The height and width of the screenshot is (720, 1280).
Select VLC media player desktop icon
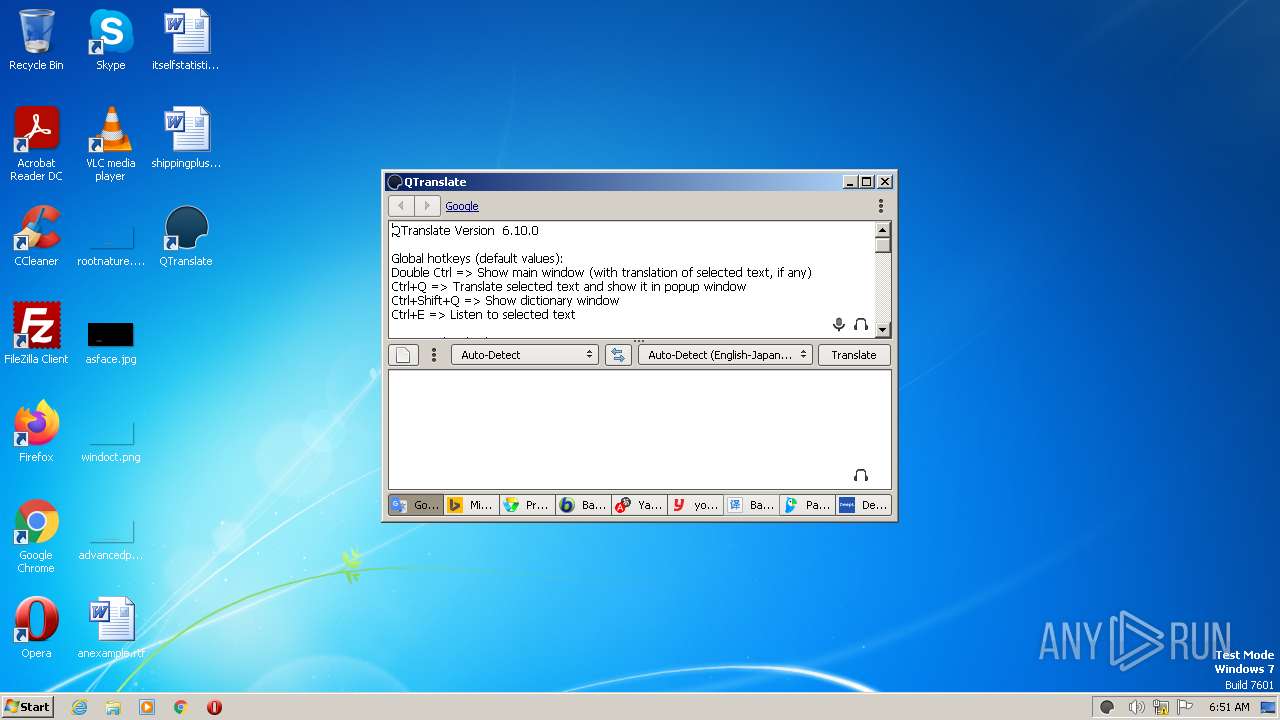110,144
